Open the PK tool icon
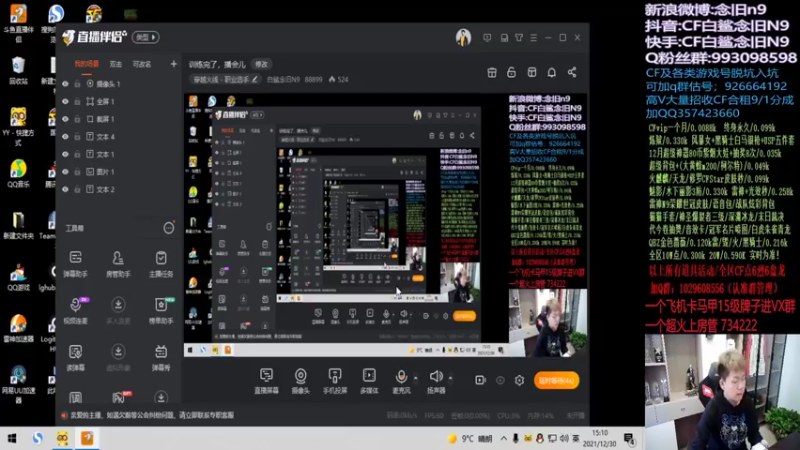The height and width of the screenshot is (450, 800). [118, 397]
